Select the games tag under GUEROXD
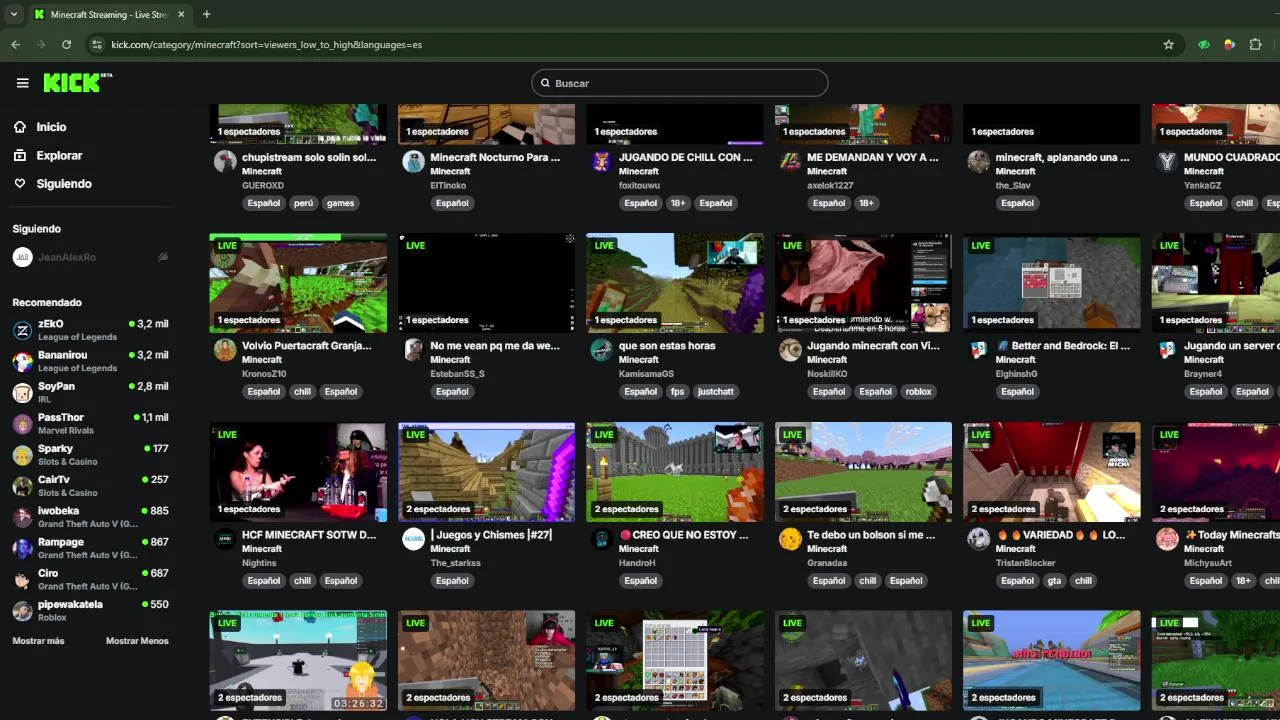 pos(341,203)
